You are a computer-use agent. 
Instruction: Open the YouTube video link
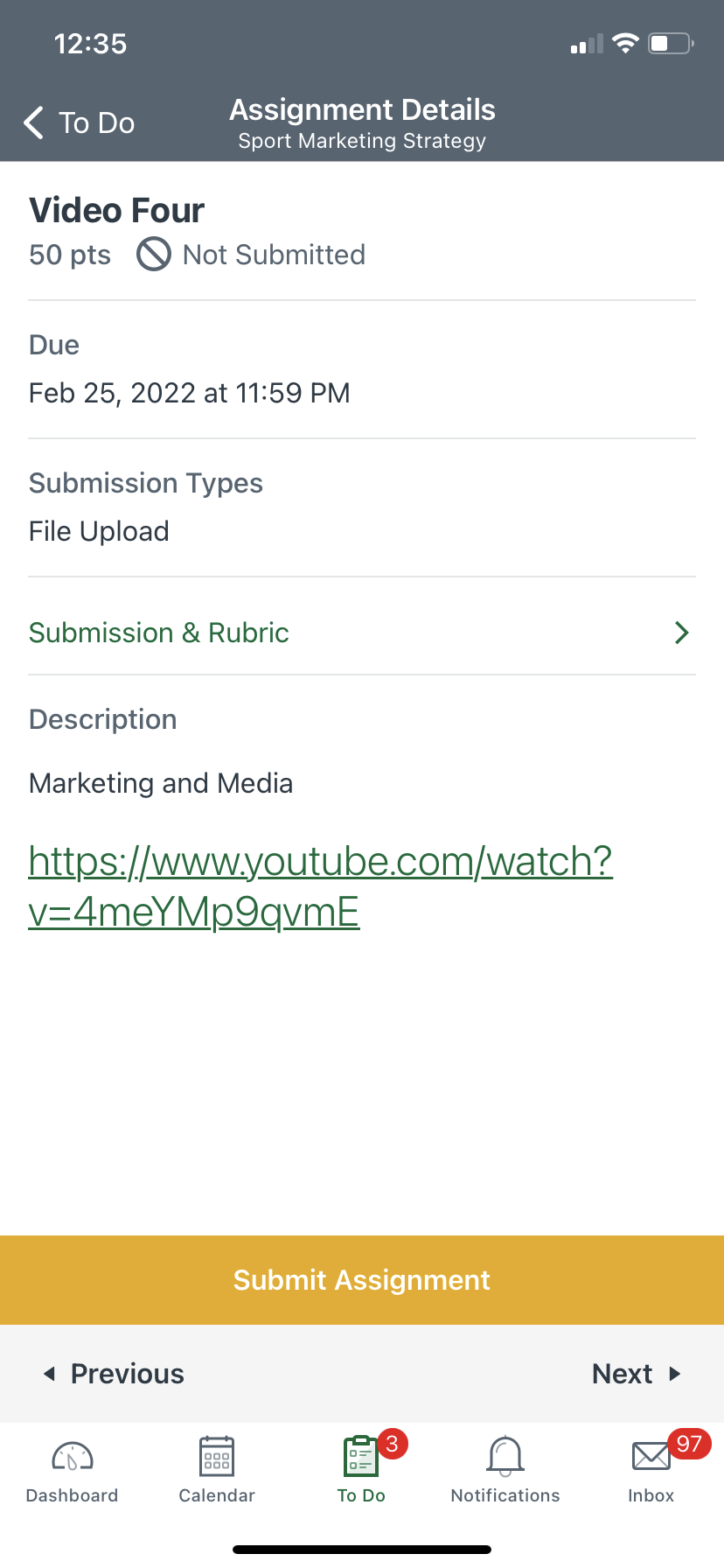pyautogui.click(x=320, y=885)
